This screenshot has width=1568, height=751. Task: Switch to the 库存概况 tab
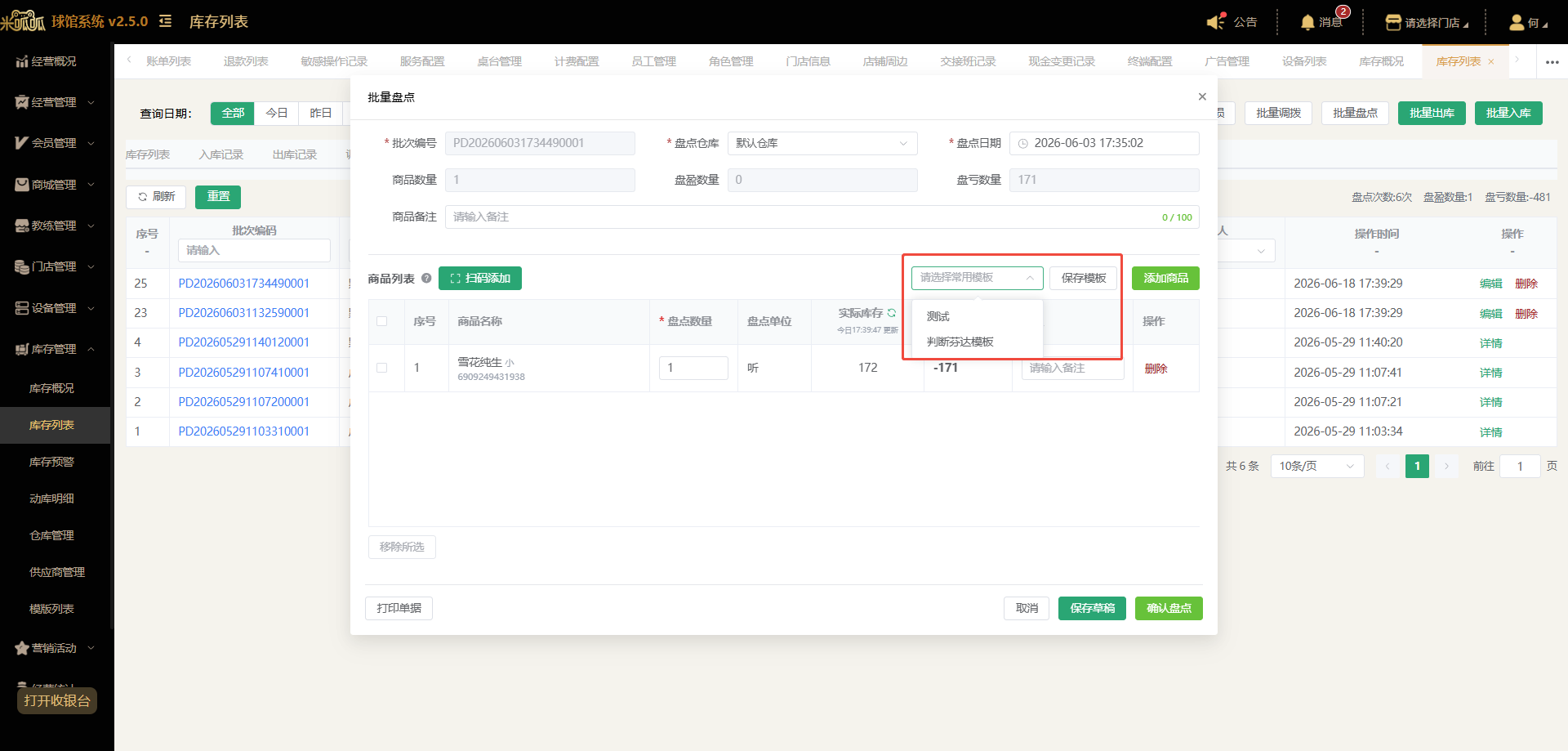tap(1381, 61)
